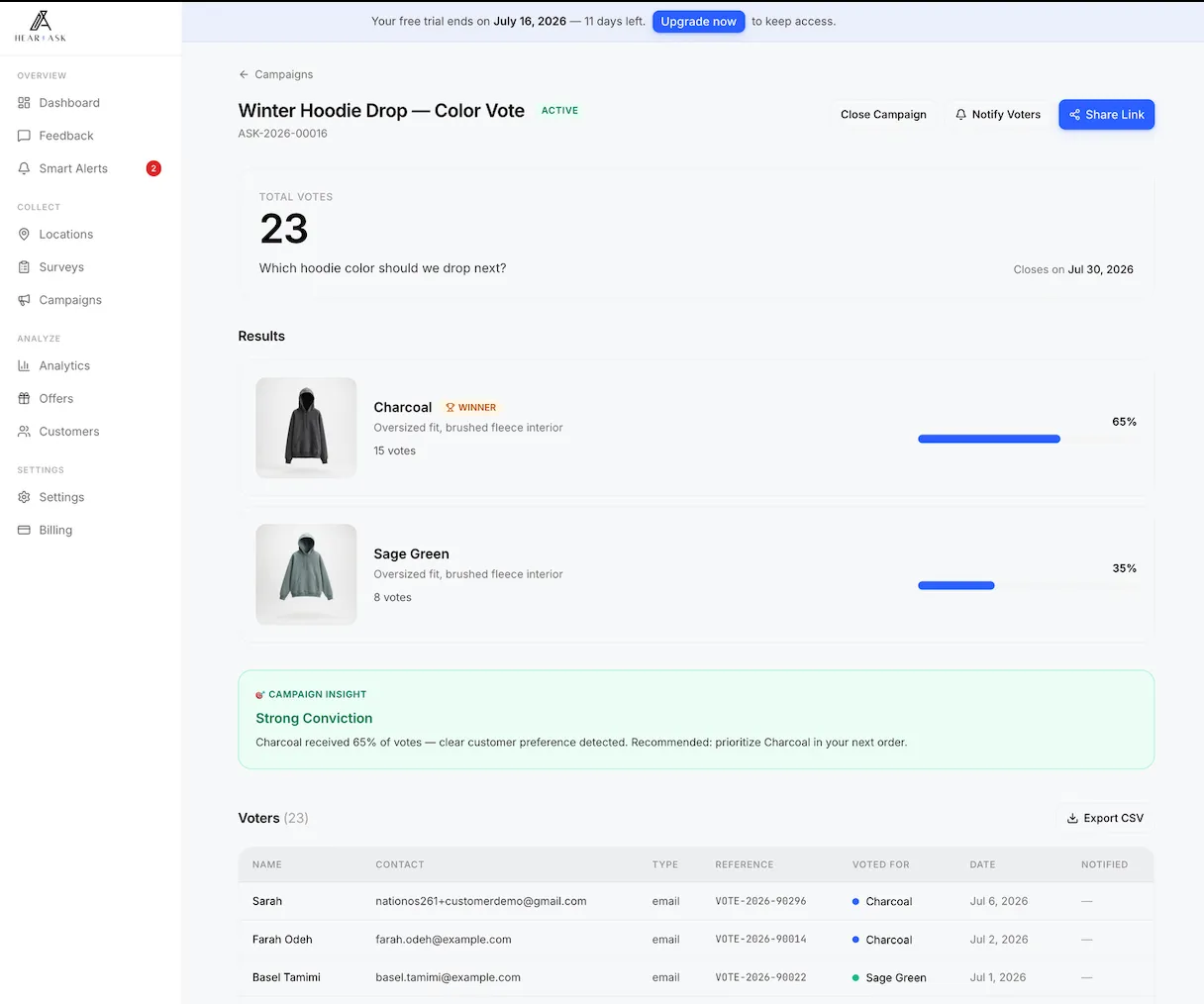The width and height of the screenshot is (1204, 1004).
Task: Click Notify Voters button
Action: coord(997,115)
